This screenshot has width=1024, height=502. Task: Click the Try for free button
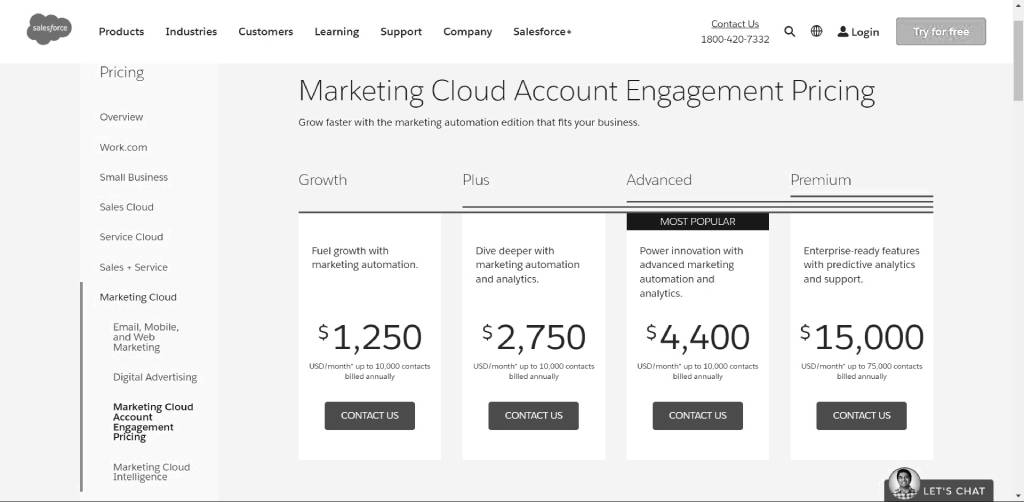coord(941,31)
